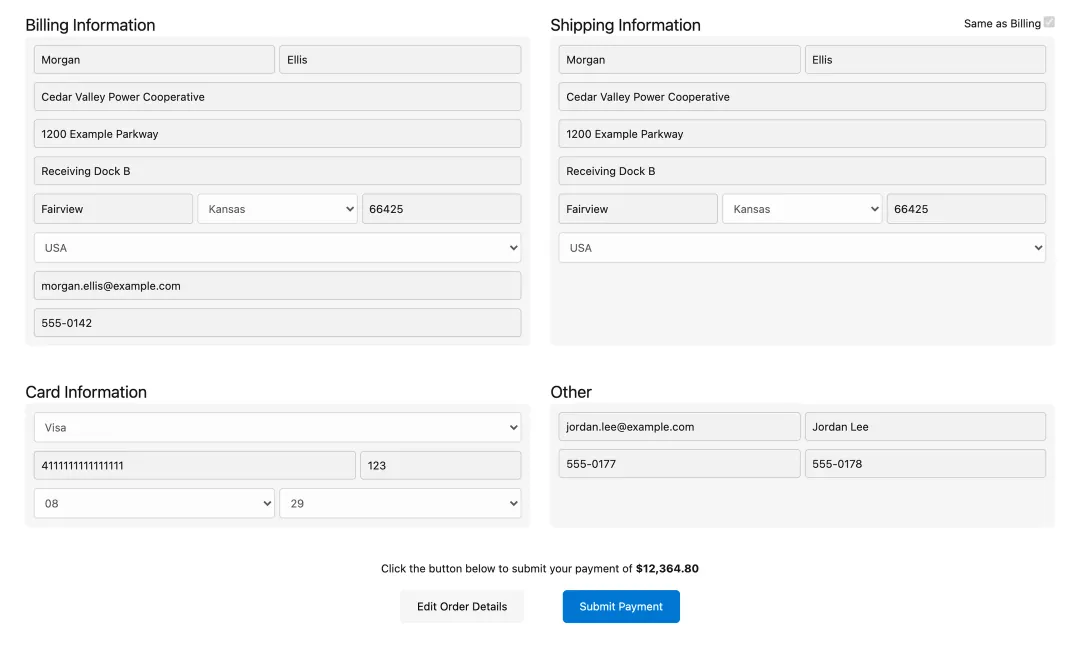The height and width of the screenshot is (647, 1080).
Task: Click the card security code field 123
Action: tap(441, 465)
